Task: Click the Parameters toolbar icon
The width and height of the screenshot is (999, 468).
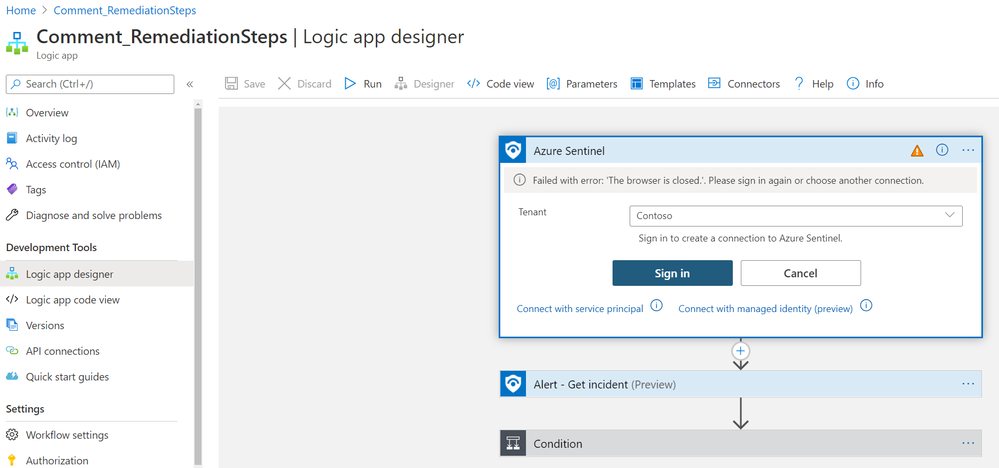Action: [553, 83]
